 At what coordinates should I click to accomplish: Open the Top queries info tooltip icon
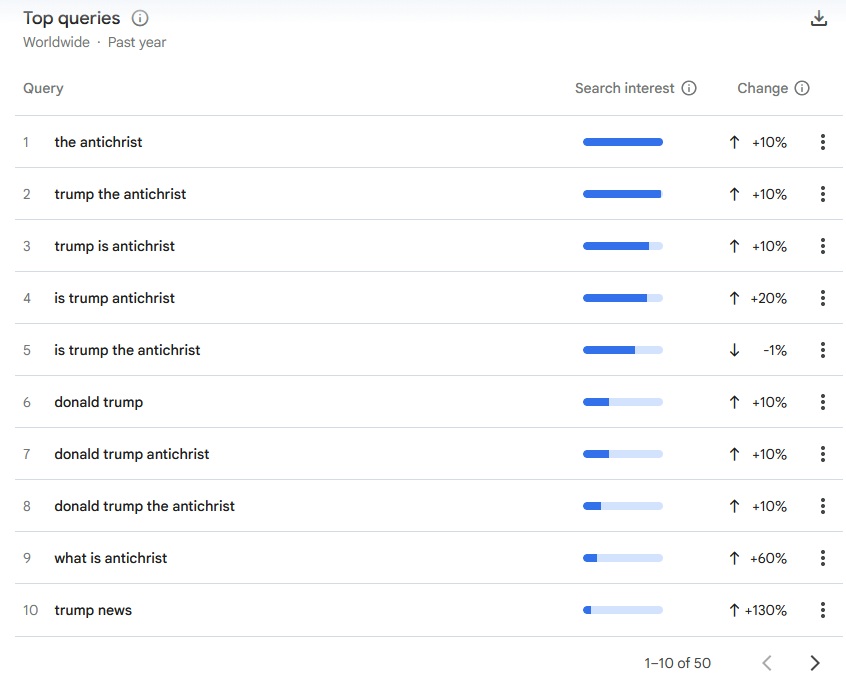pos(140,18)
